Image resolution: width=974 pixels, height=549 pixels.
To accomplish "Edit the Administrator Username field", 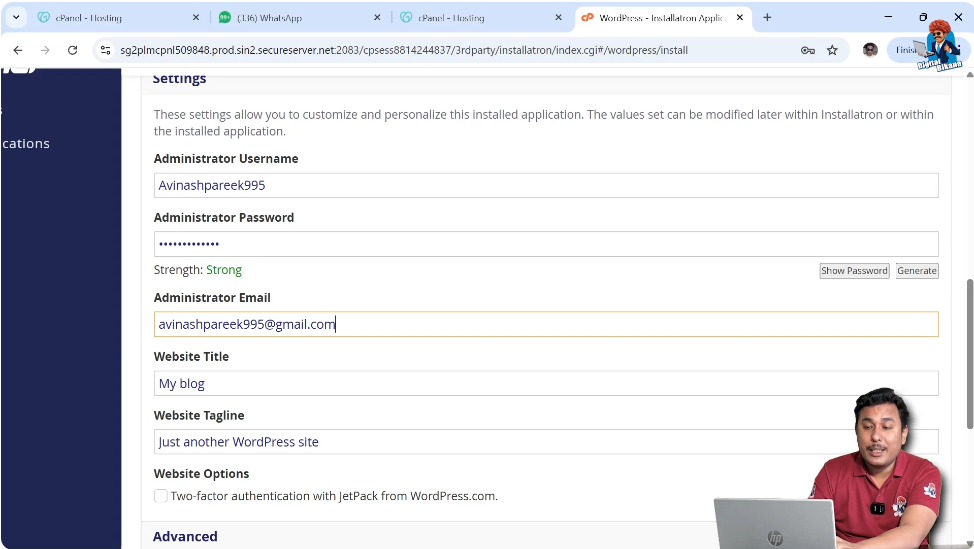I will click(x=546, y=185).
